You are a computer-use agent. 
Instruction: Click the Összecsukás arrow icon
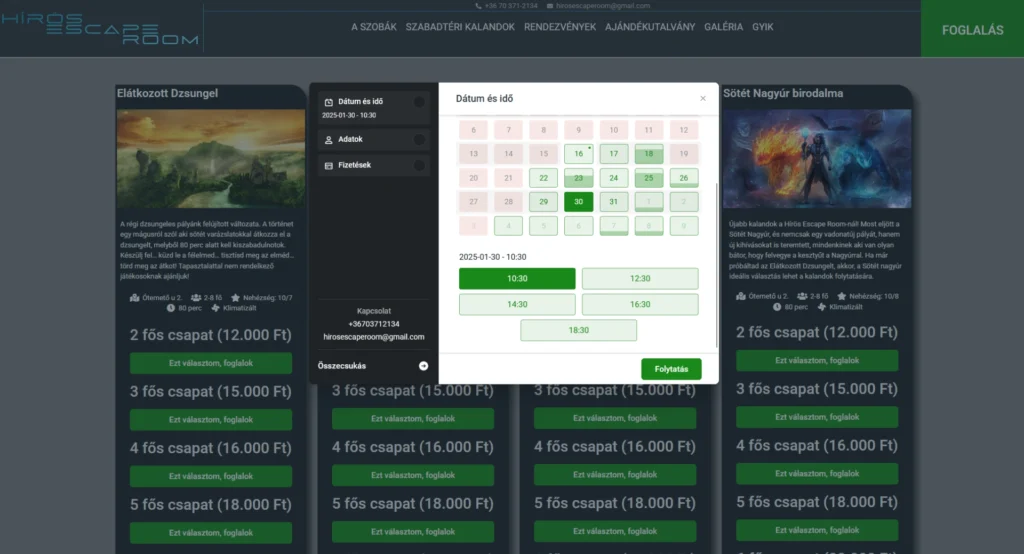[x=423, y=366]
